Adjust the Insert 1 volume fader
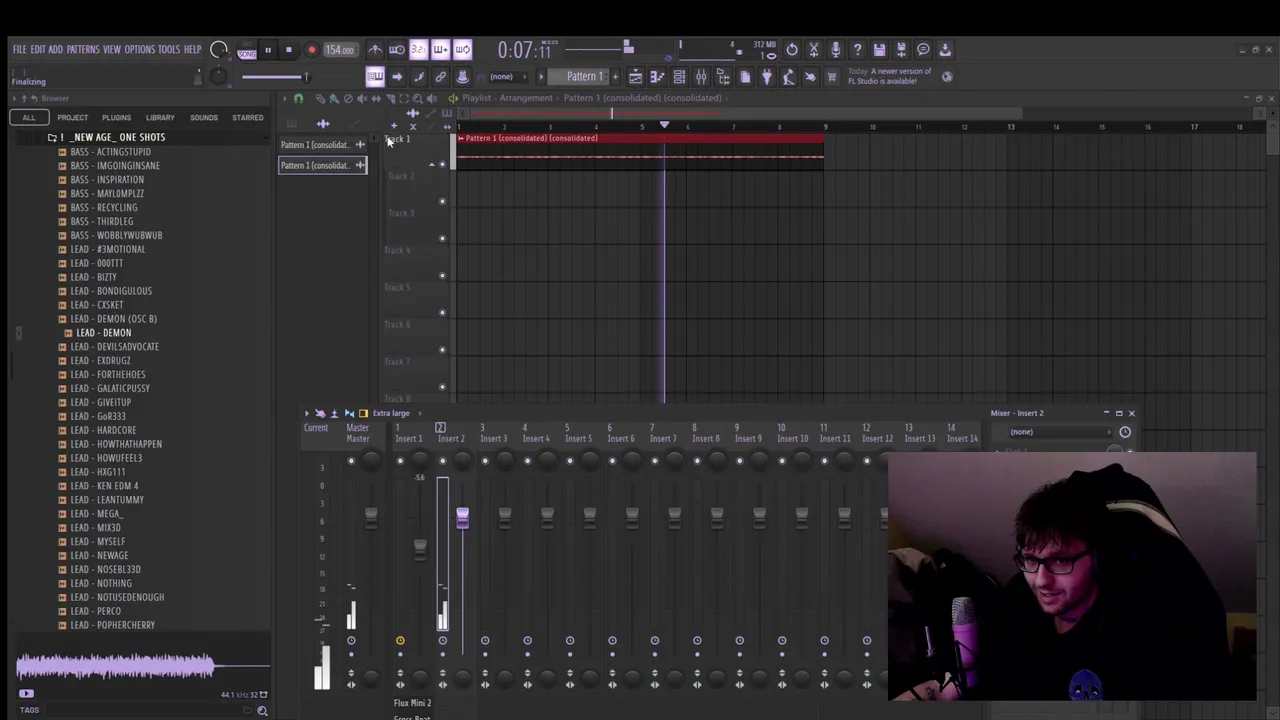Screen dimensions: 1280x720 pos(420,548)
